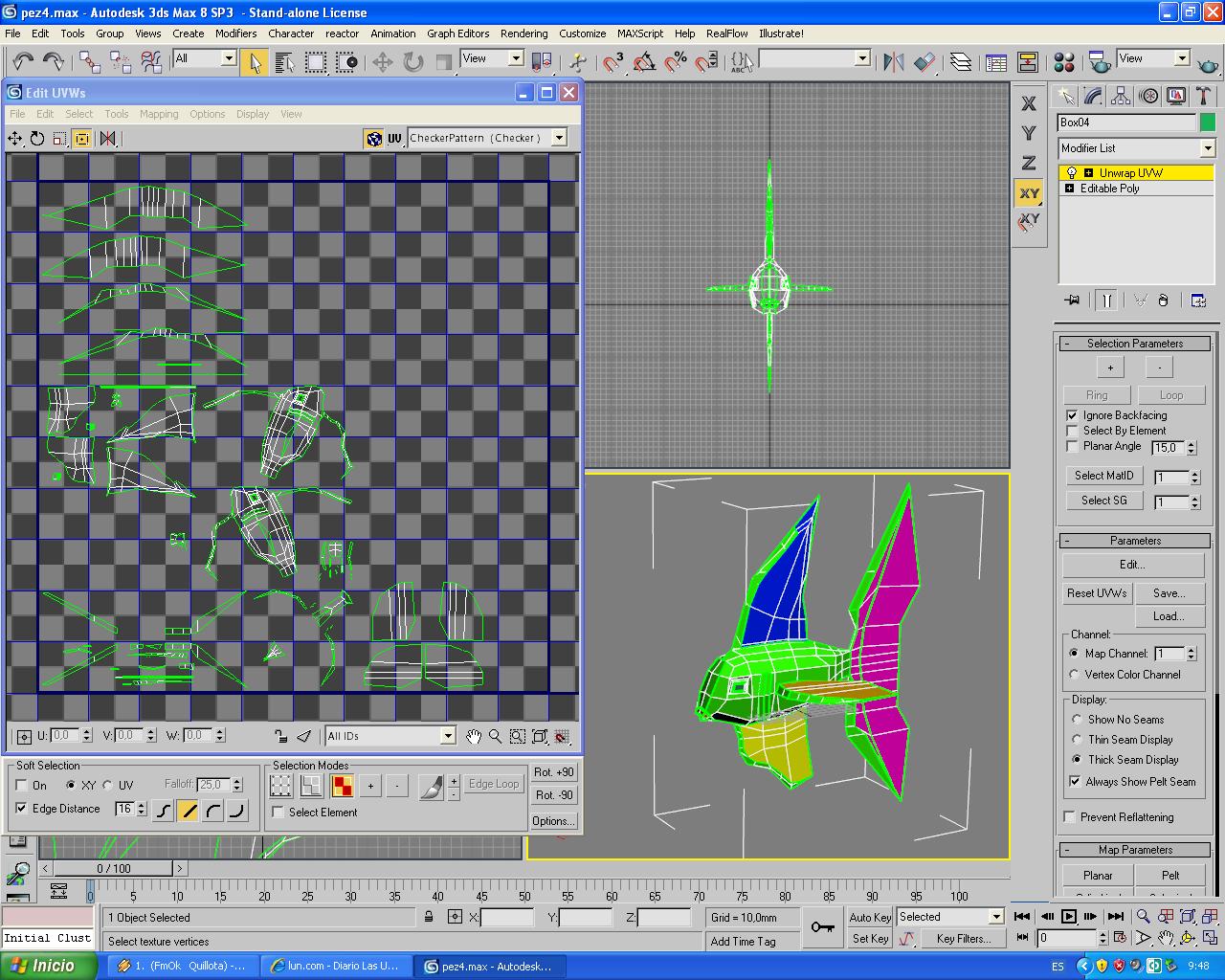Choose Thin Seam Display option
Viewport: 1225px width, 980px height.
pos(1075,740)
